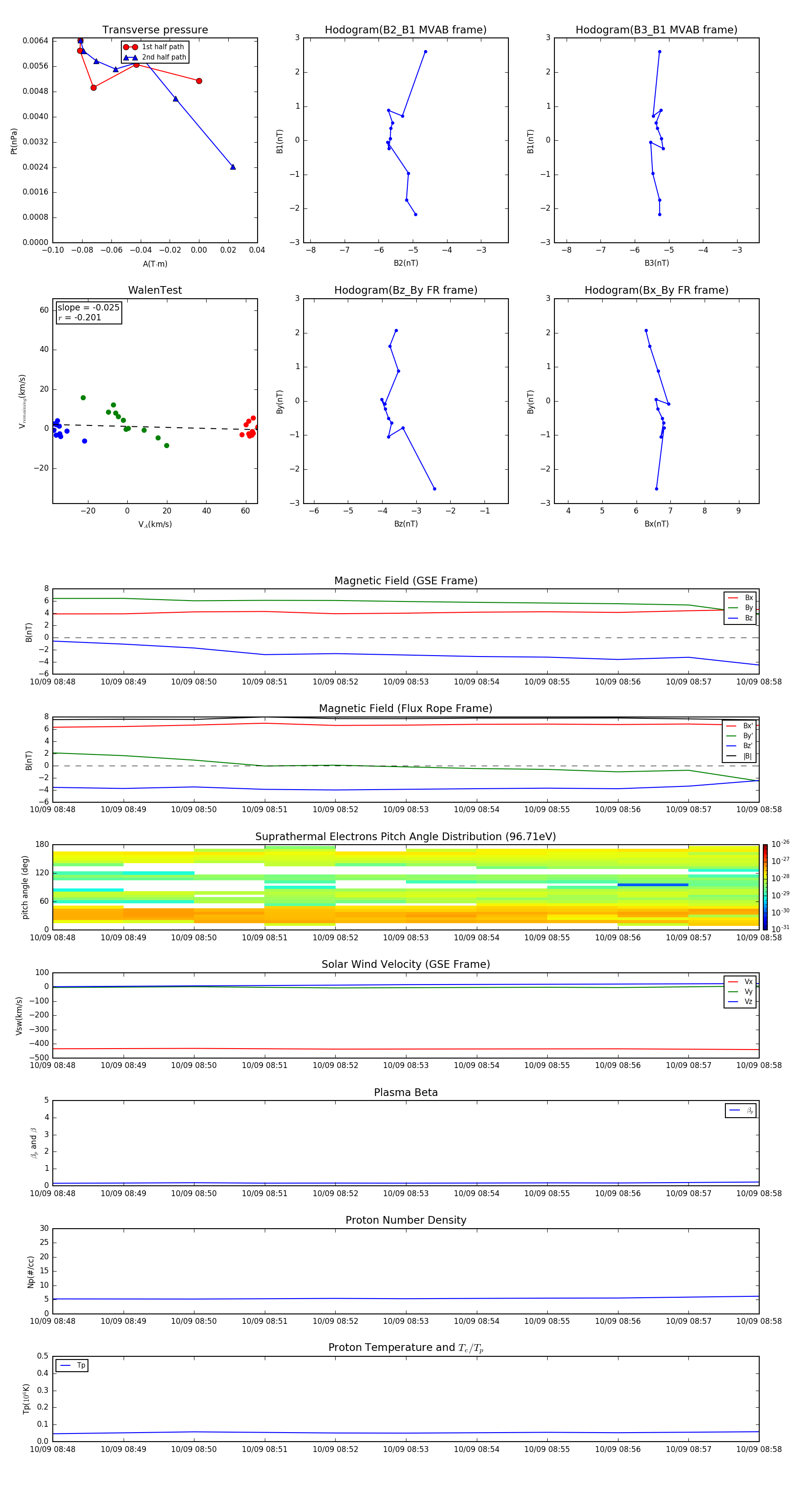812x1489 pixels.
Task: Click the 'Bz(nT)' x-axis label
Action: (x=406, y=524)
